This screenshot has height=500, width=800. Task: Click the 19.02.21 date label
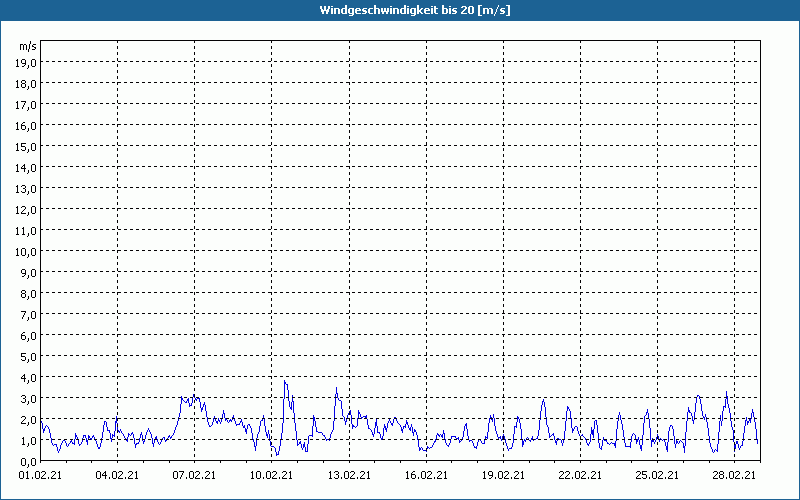click(503, 475)
